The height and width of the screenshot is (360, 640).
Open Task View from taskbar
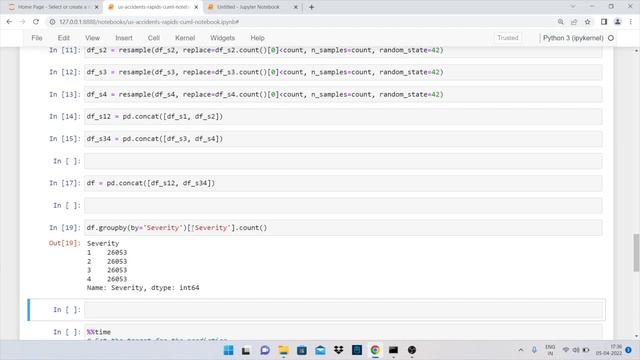246,350
